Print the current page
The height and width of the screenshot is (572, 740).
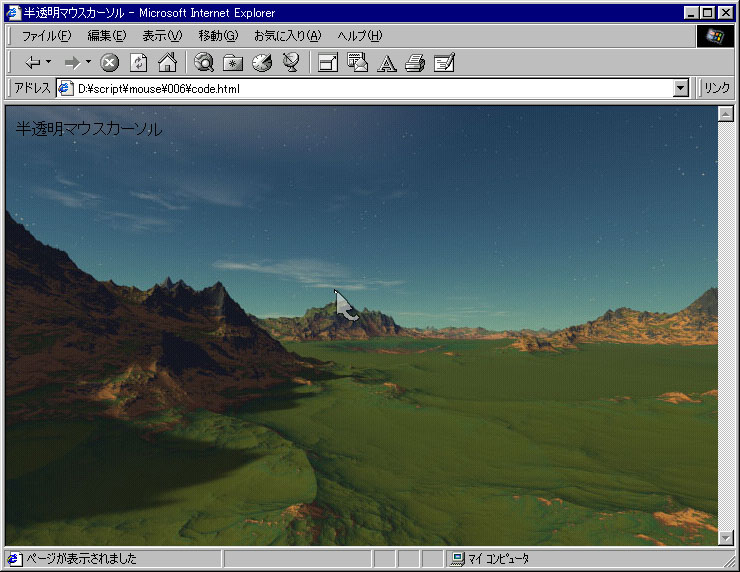point(415,63)
